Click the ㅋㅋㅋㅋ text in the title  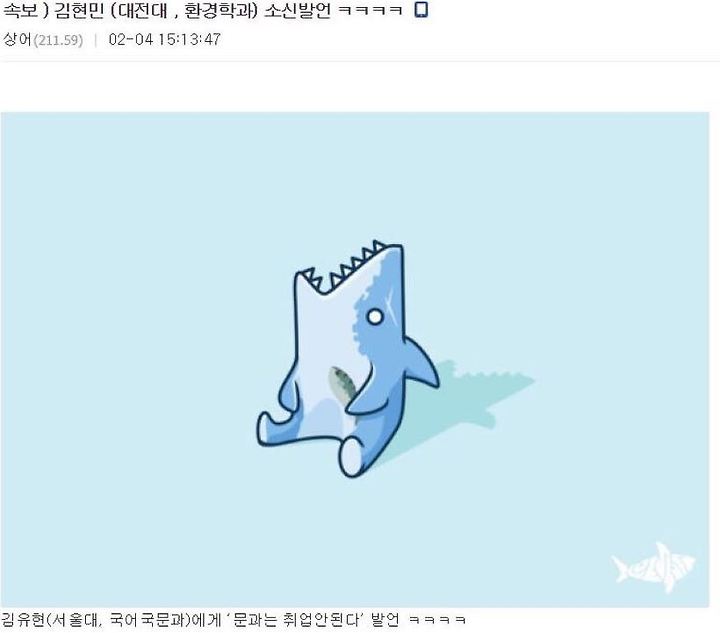pos(370,11)
